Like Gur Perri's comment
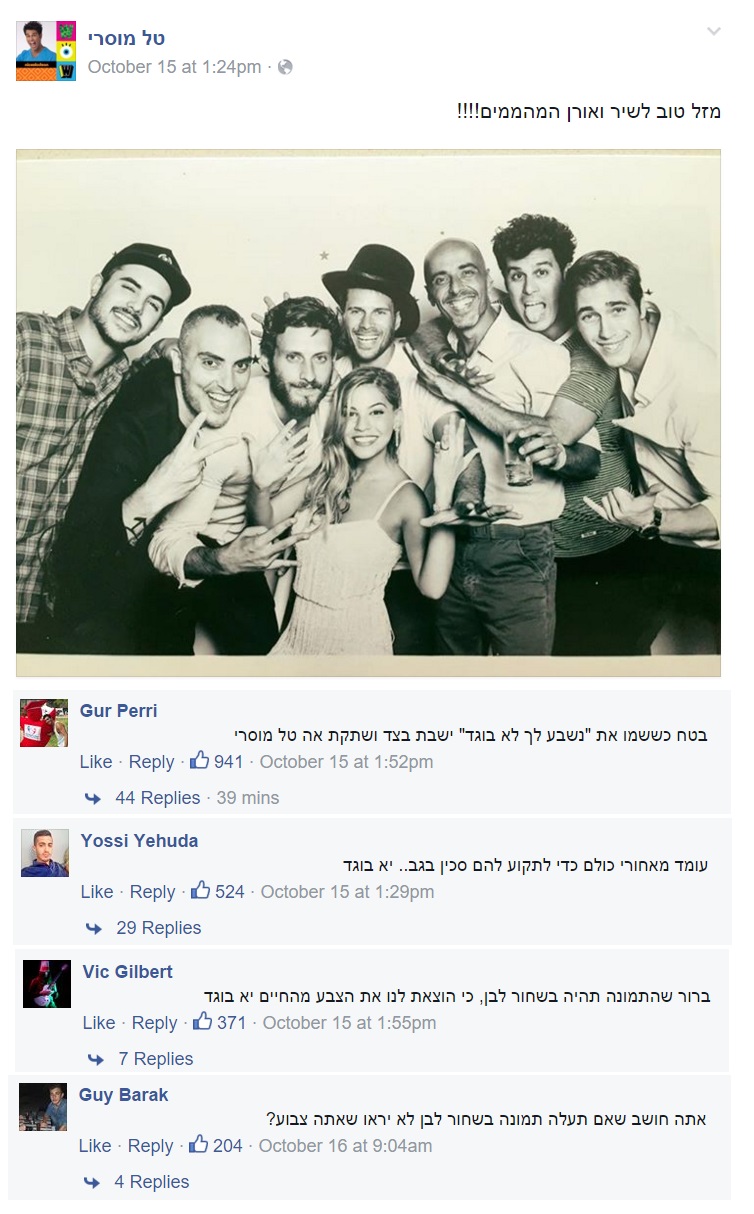The width and height of the screenshot is (754, 1214). 96,762
